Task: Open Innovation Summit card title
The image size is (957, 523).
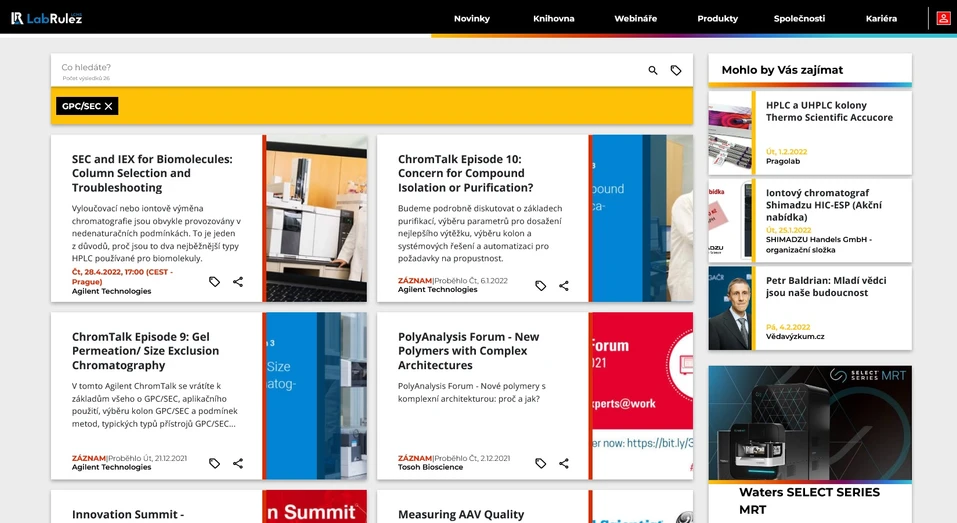Action: click(x=128, y=514)
